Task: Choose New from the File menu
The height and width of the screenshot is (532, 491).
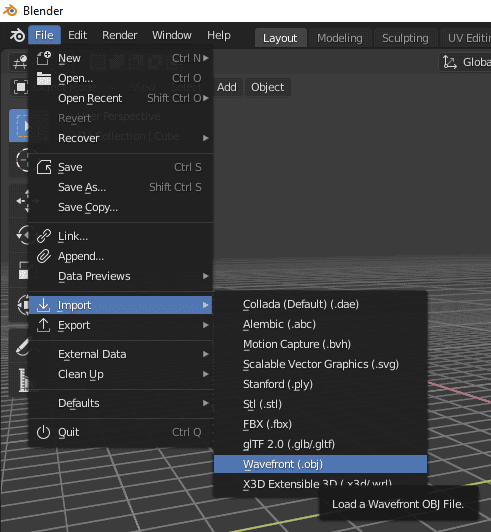Action: 120,58
